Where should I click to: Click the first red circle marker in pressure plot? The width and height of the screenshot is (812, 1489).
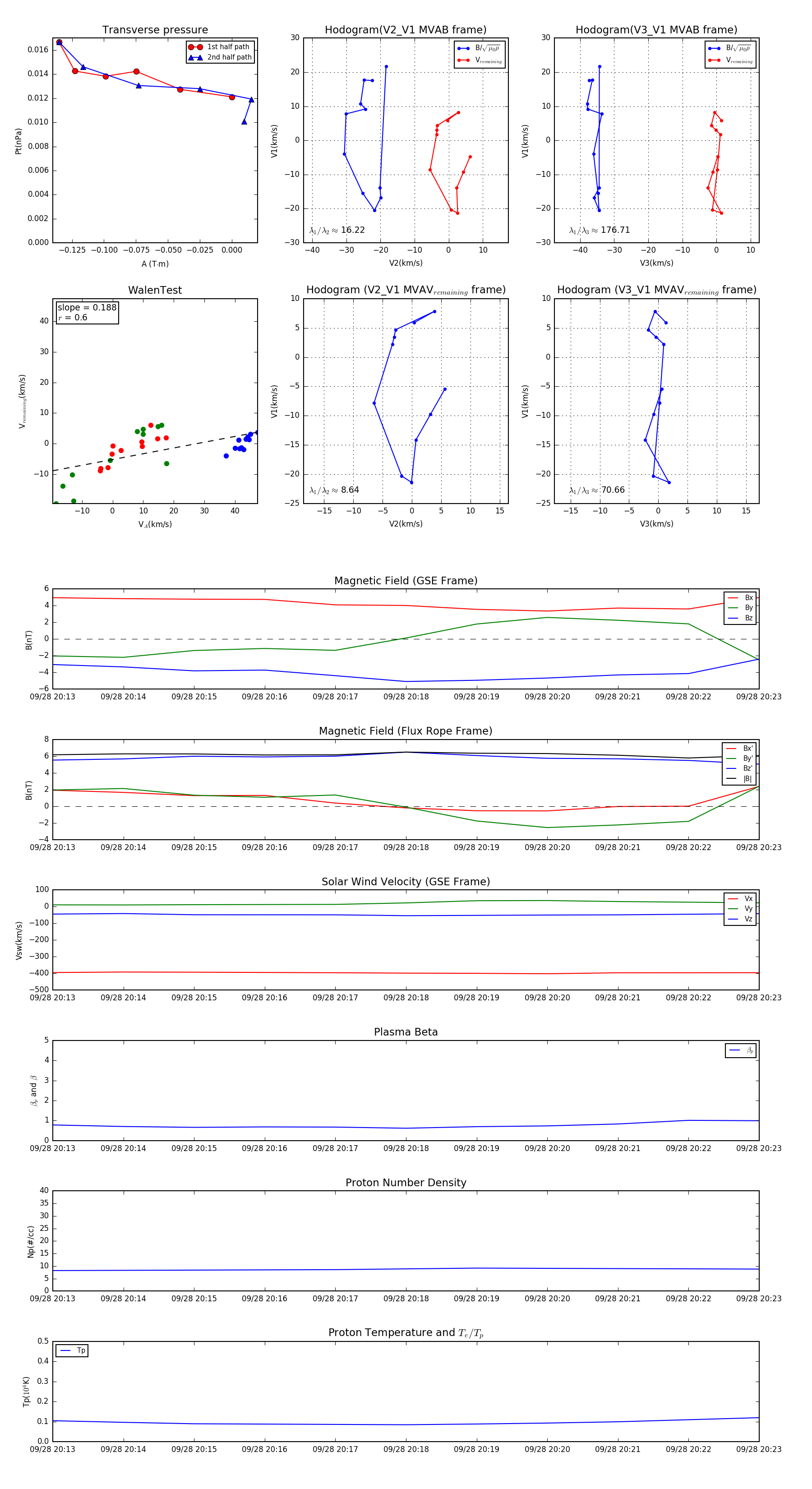click(59, 42)
